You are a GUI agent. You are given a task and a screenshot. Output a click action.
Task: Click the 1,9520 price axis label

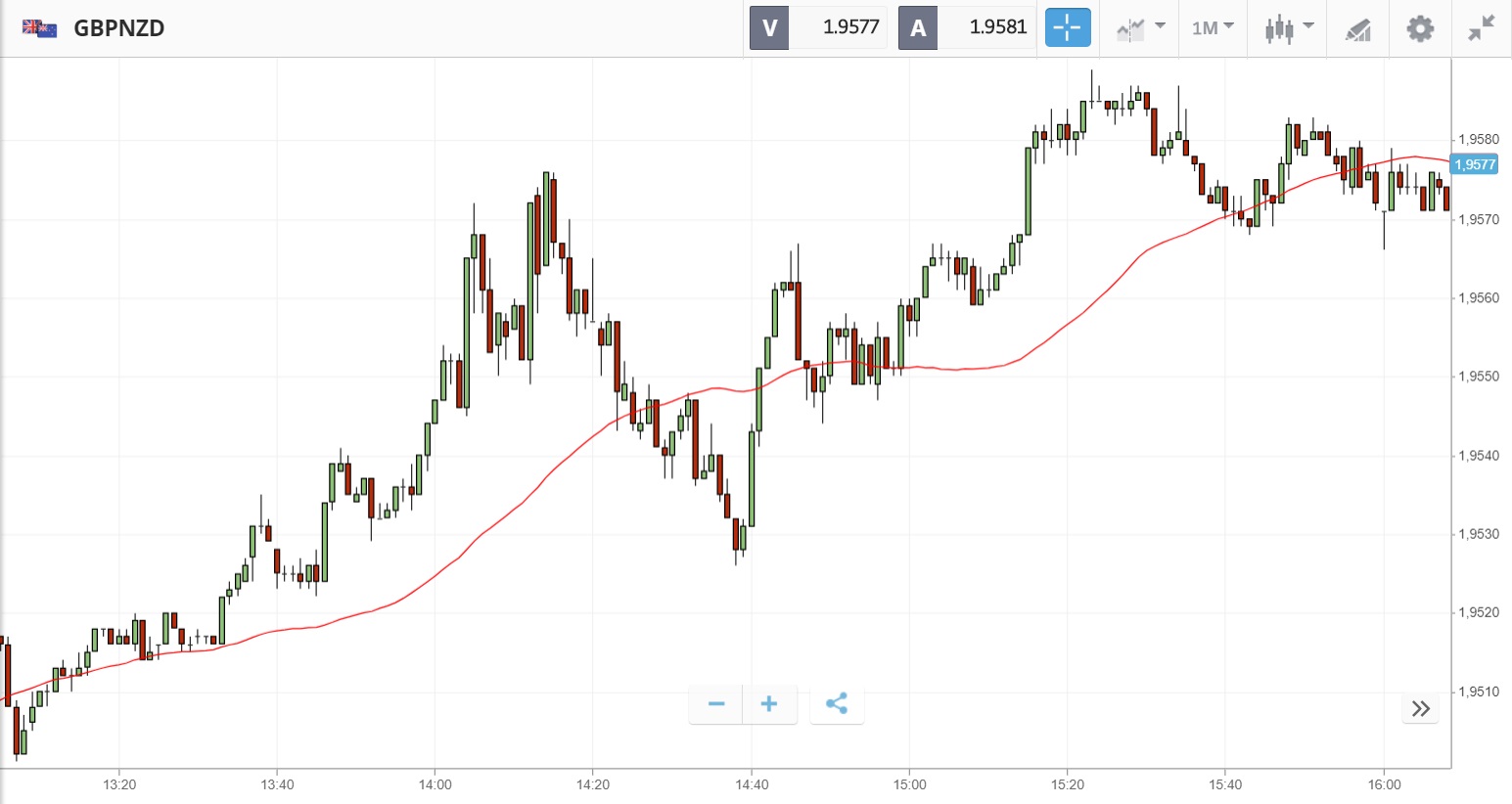pyautogui.click(x=1478, y=612)
